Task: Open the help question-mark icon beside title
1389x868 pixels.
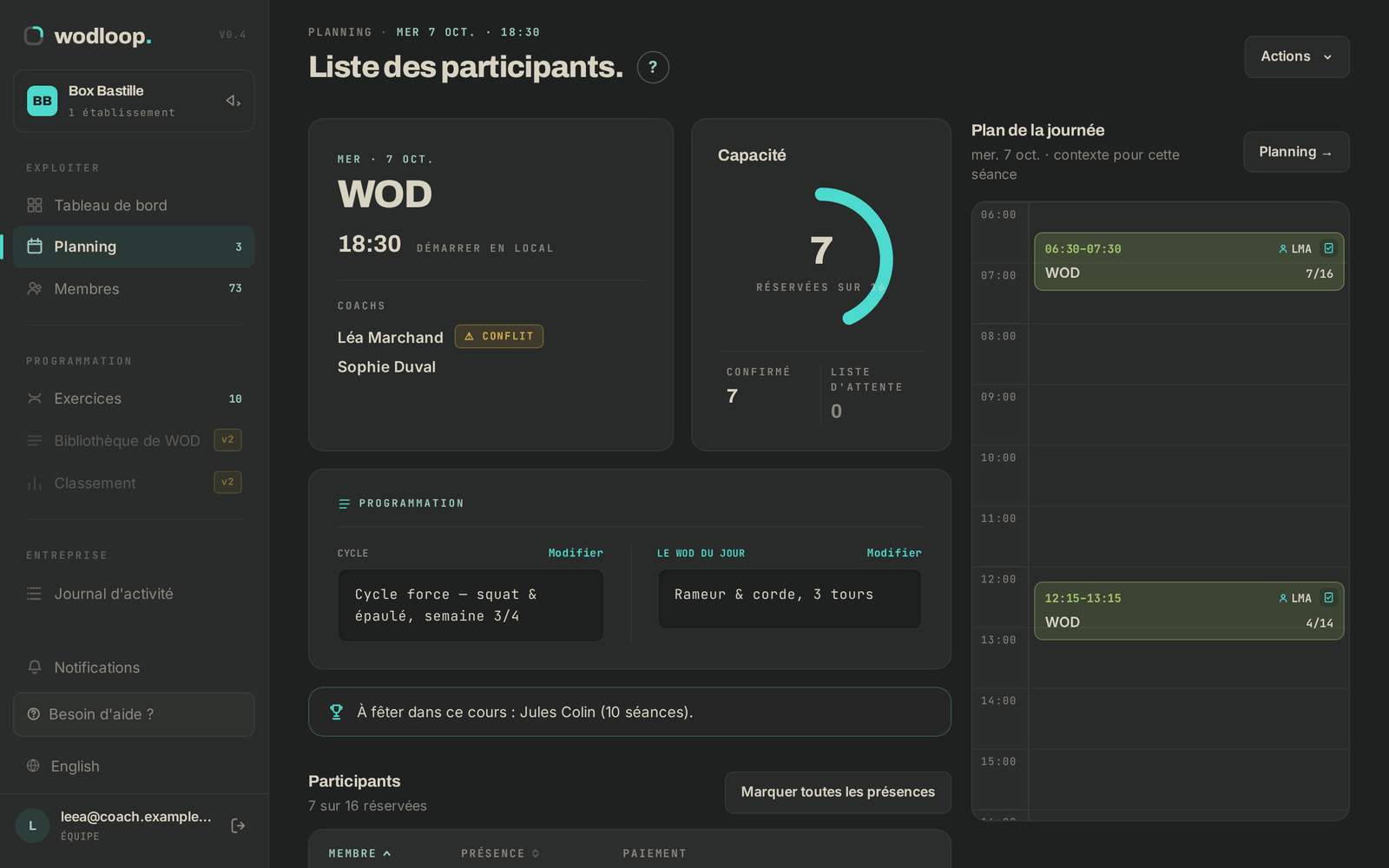Action: click(x=653, y=67)
